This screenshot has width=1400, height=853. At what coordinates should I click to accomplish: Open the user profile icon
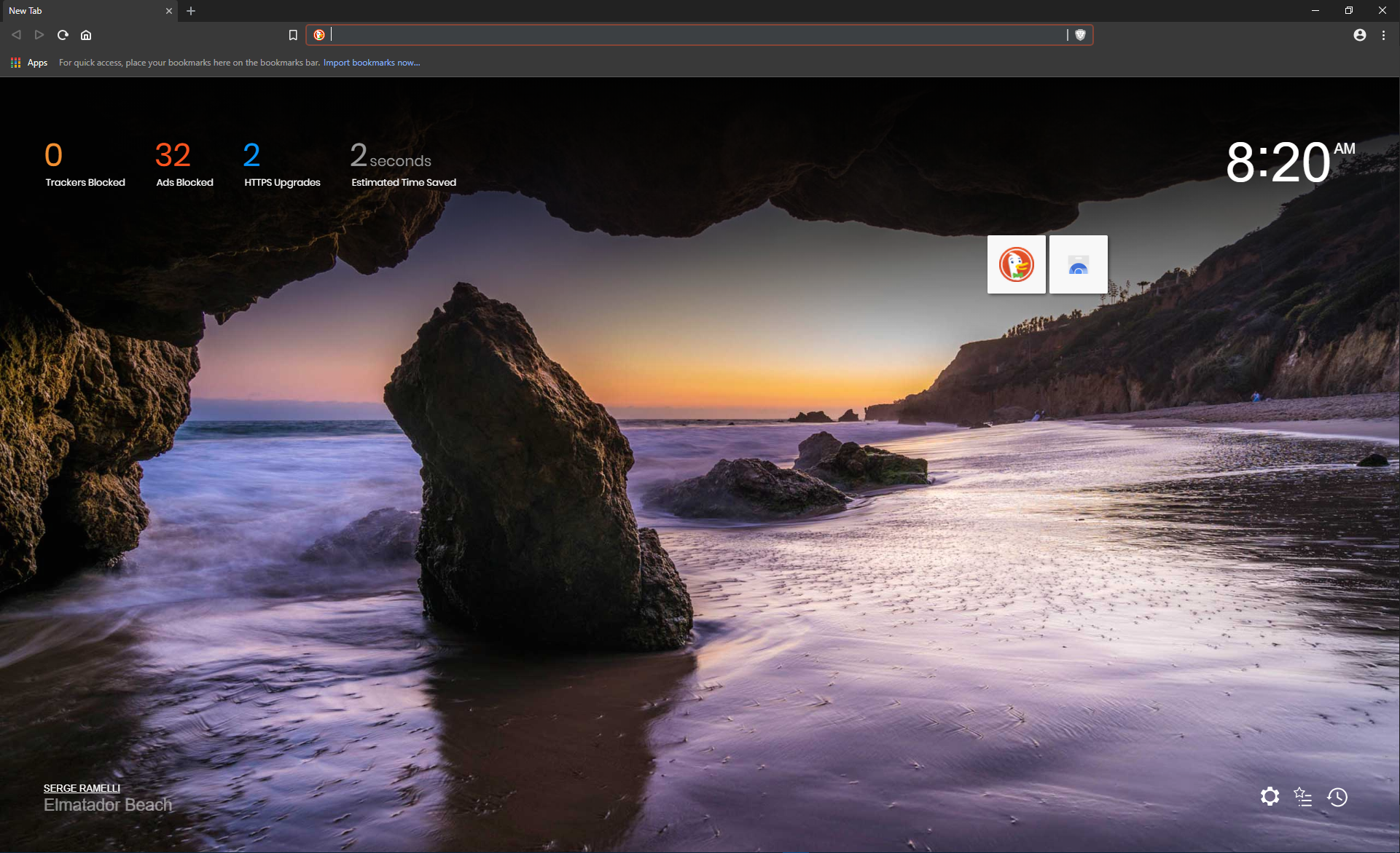pyautogui.click(x=1360, y=35)
